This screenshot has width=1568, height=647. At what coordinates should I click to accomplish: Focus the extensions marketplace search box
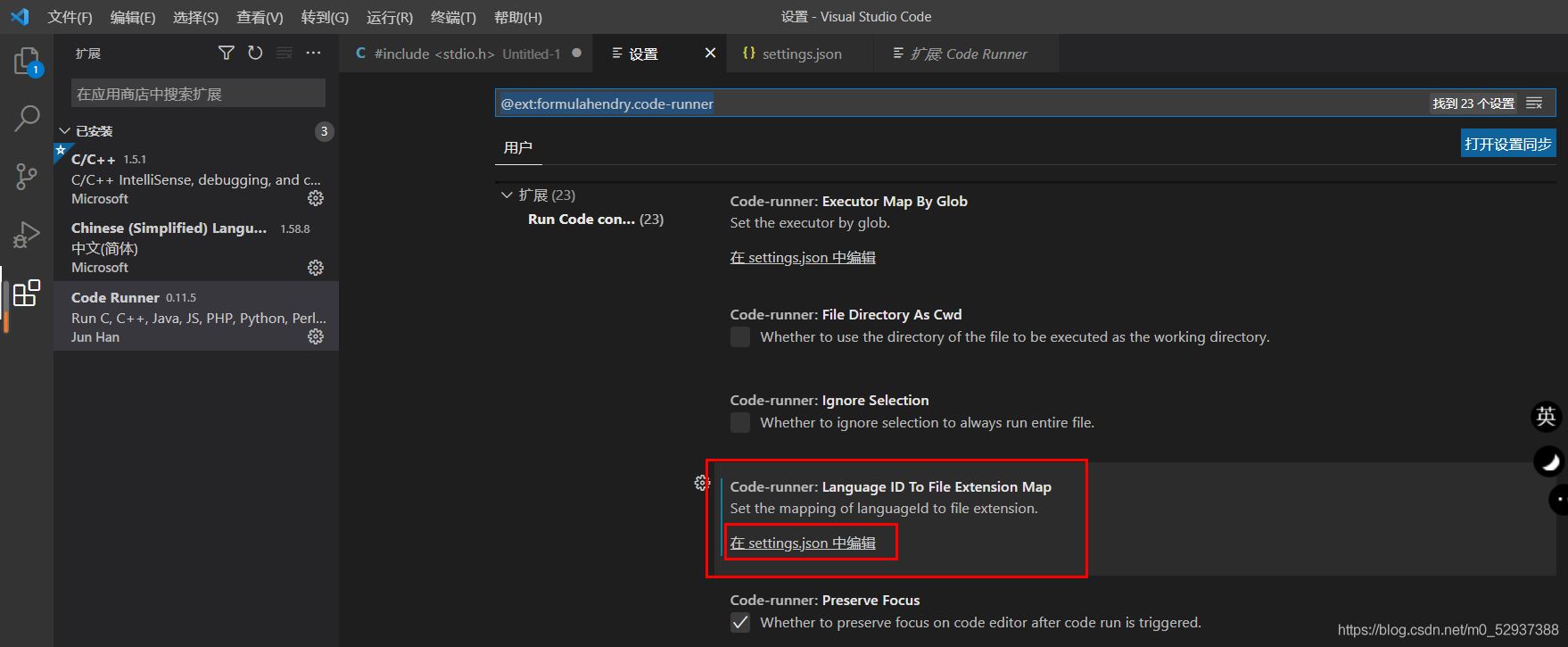[198, 94]
